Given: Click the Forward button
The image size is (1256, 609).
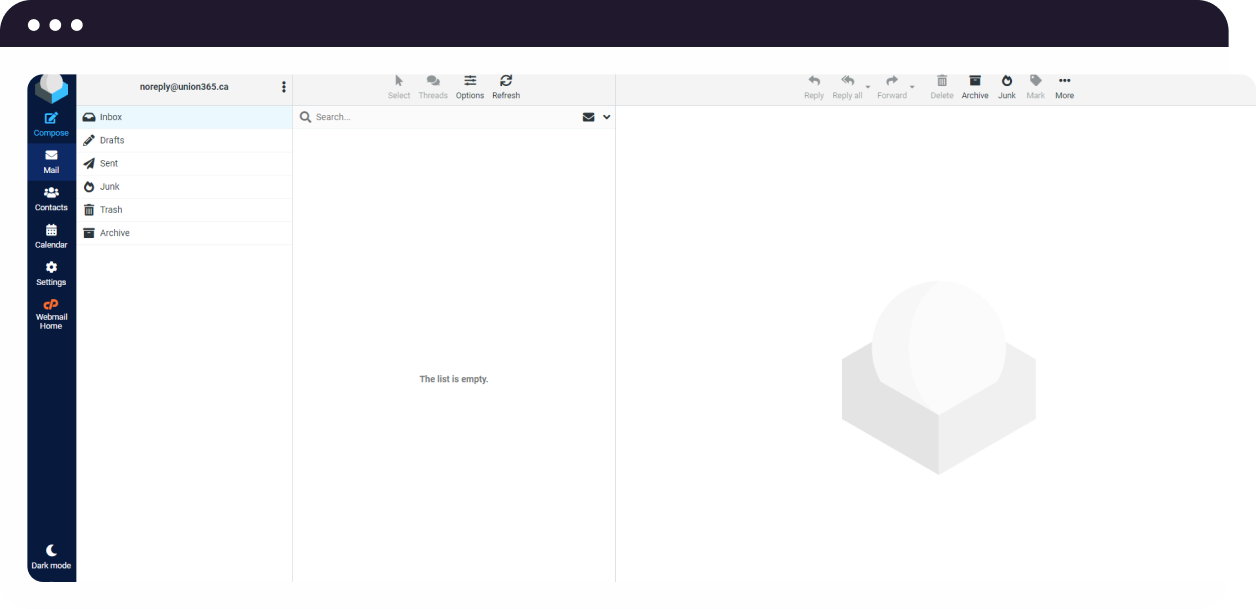Looking at the screenshot, I should coord(892,87).
